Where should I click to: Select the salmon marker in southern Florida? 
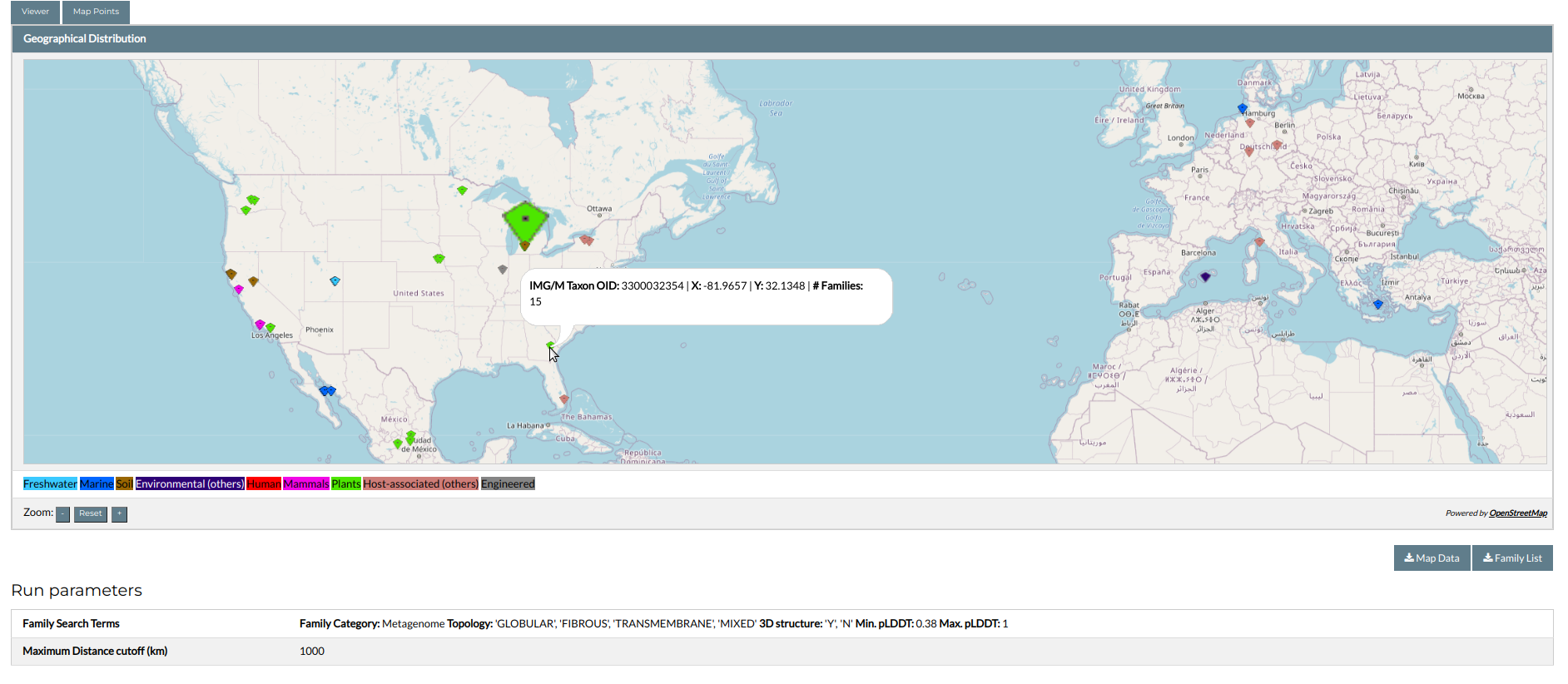pyautogui.click(x=563, y=399)
